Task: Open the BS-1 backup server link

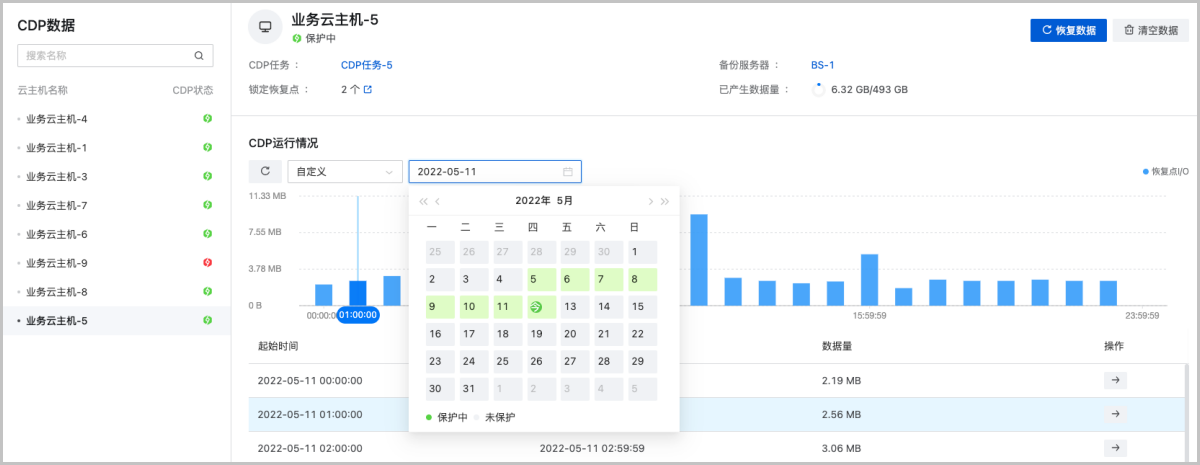Action: point(822,65)
